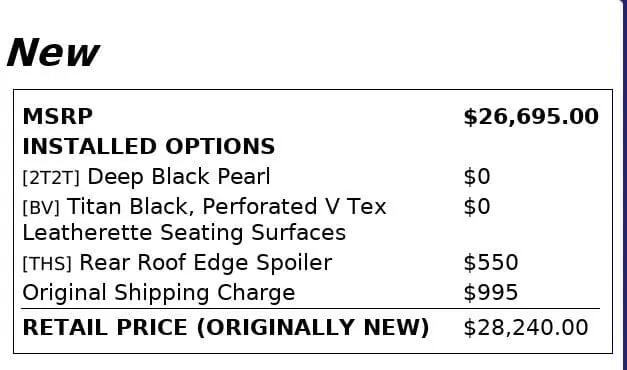Click the Rear Roof Edge Spoiler option
This screenshot has width=627, height=370.
(206, 263)
